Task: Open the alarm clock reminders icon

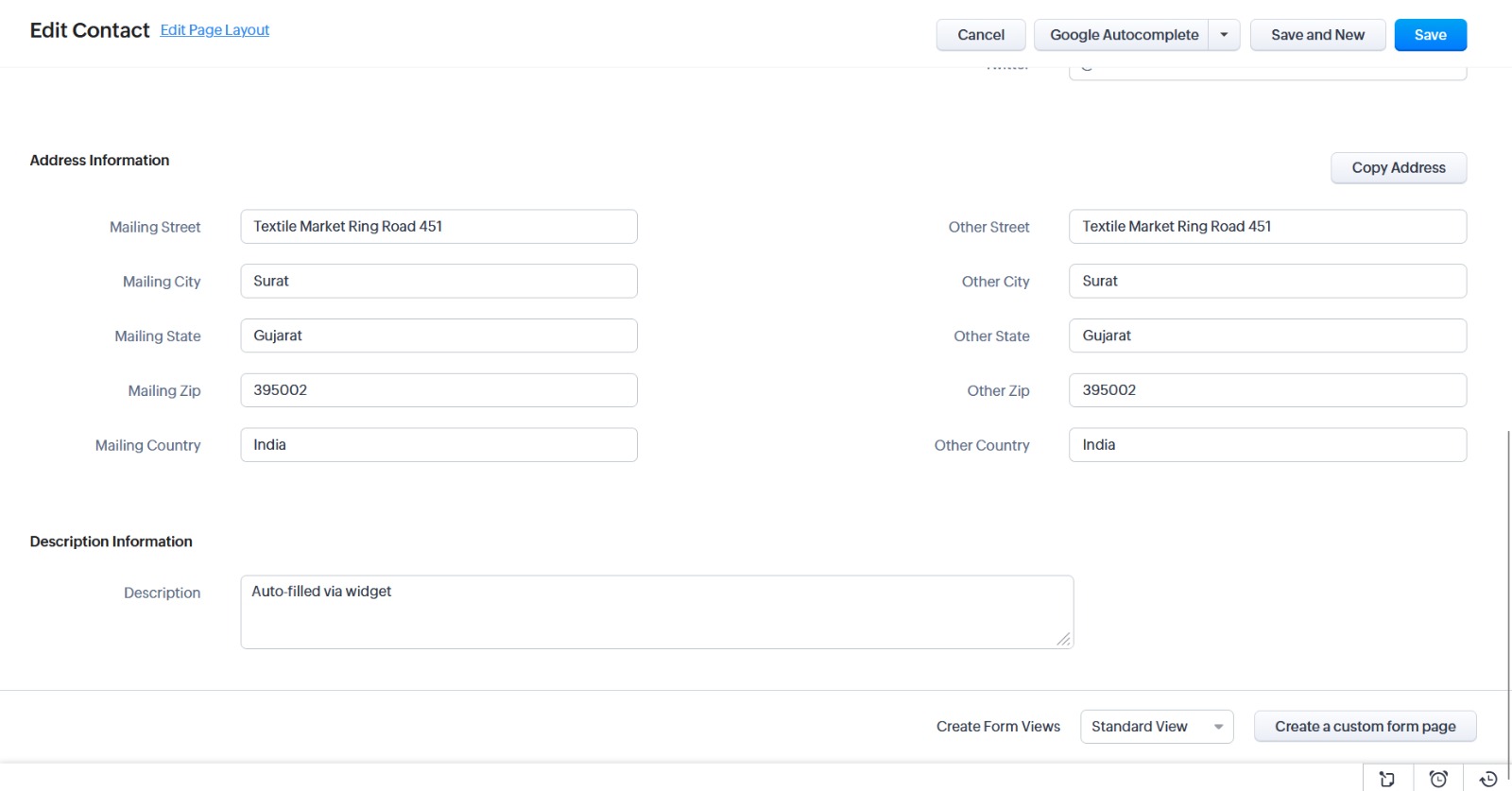Action: click(x=1438, y=779)
